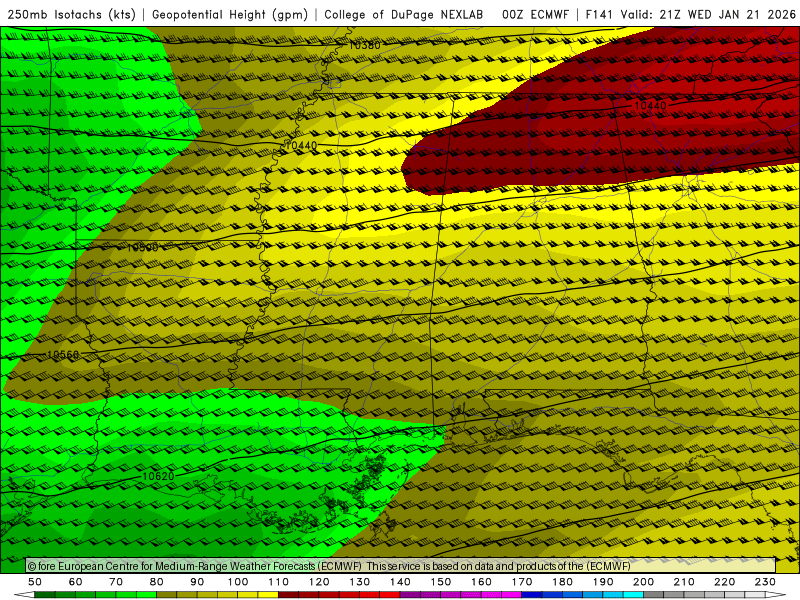This screenshot has height=600, width=800.
Task: Click the legend value 170
Action: [x=522, y=582]
